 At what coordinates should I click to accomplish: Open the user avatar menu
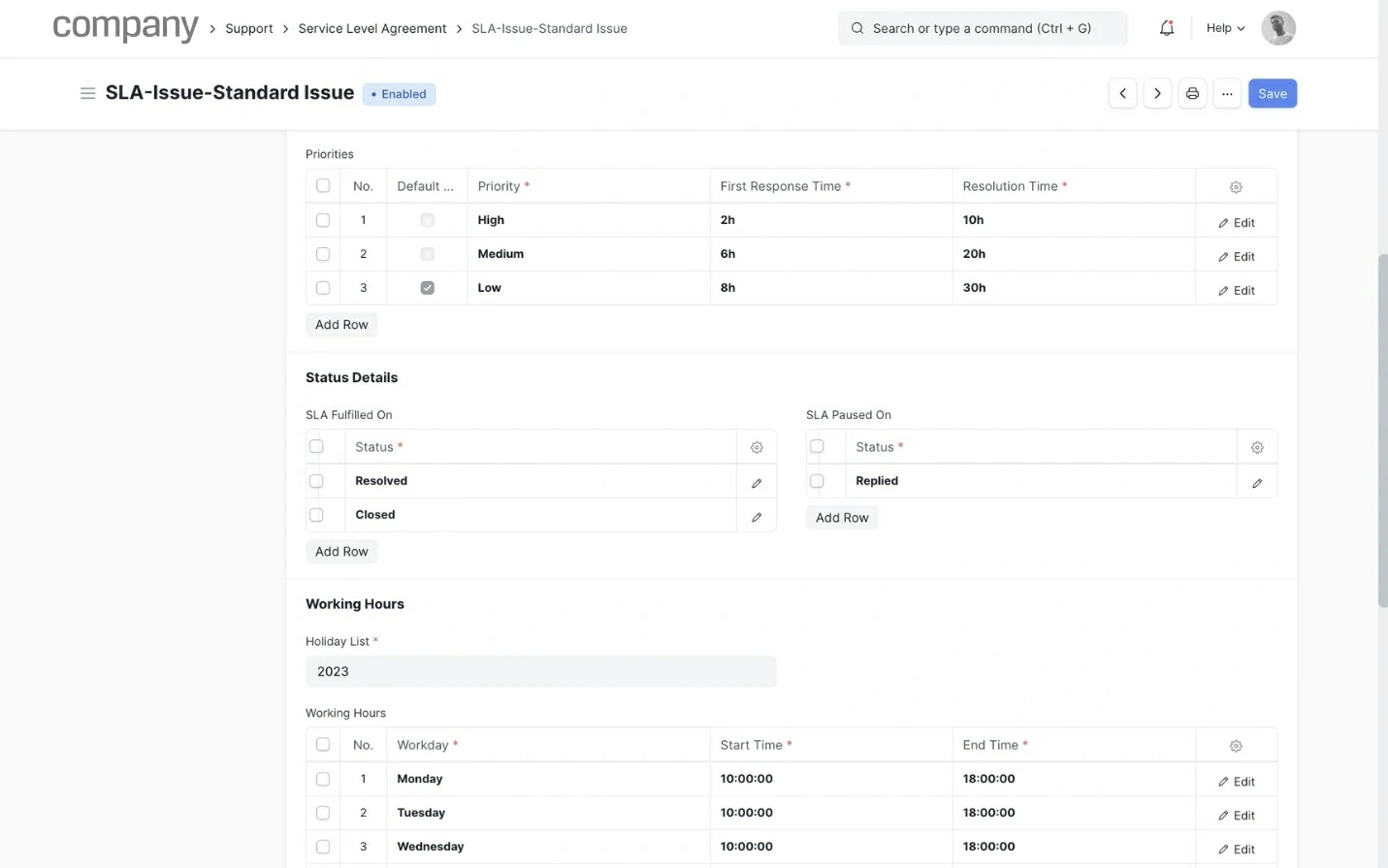coord(1277,28)
